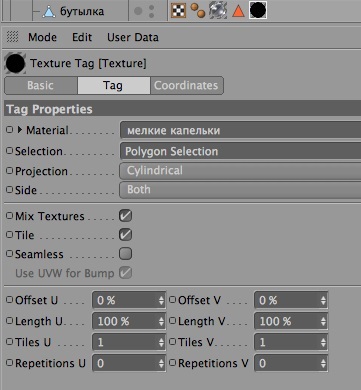Enable the Seamless checkbox
The width and height of the screenshot is (361, 390).
(125, 254)
